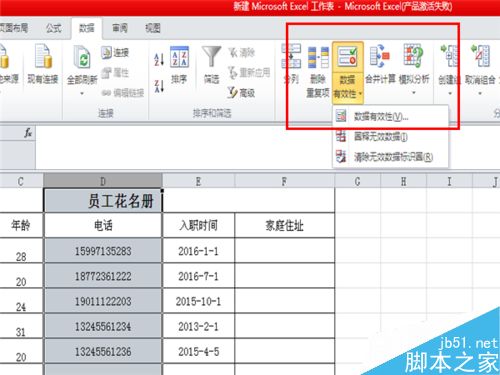The height and width of the screenshot is (375, 500).
Task: Select column C header
Action: point(21,181)
